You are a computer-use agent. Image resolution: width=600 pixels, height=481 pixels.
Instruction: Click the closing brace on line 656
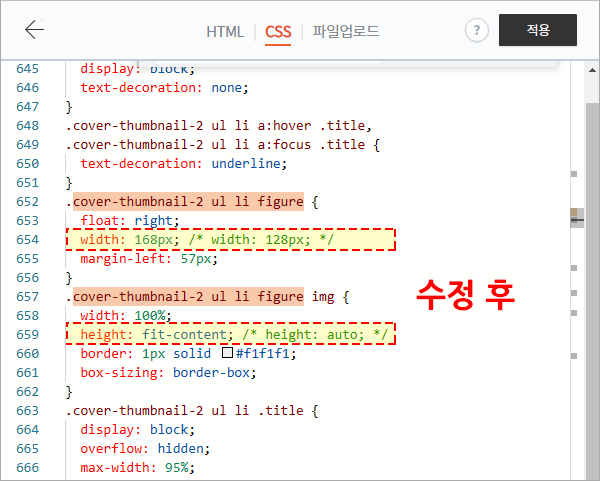tap(69, 278)
